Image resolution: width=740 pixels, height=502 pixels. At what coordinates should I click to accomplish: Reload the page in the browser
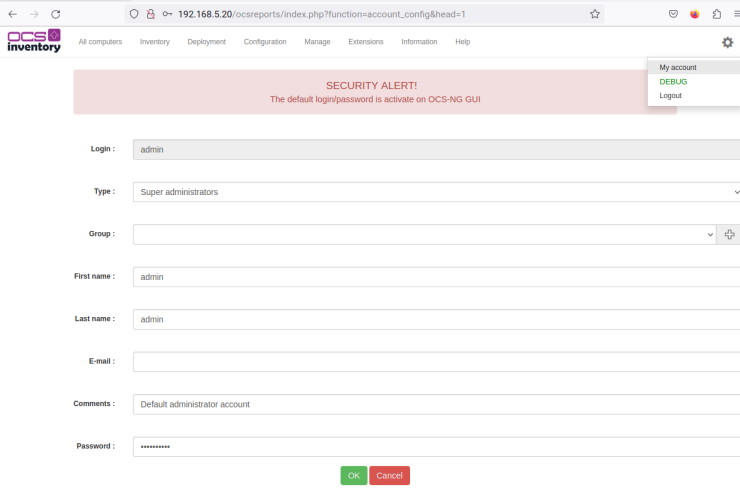coord(55,14)
